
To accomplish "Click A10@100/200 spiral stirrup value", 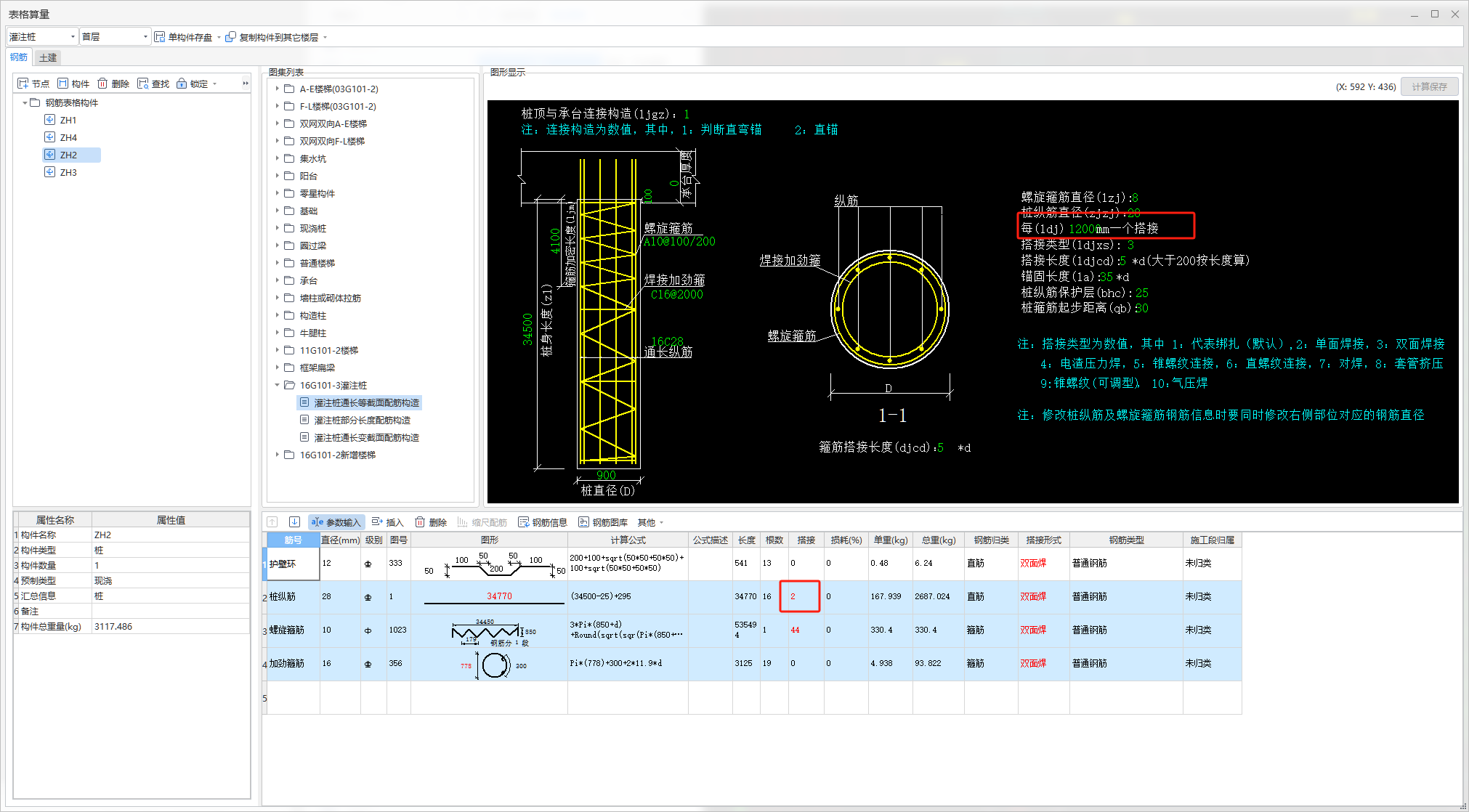I will (x=679, y=241).
